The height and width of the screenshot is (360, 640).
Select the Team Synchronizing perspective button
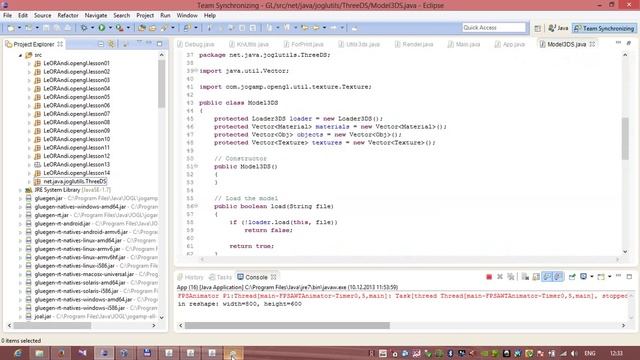pyautogui.click(x=604, y=28)
